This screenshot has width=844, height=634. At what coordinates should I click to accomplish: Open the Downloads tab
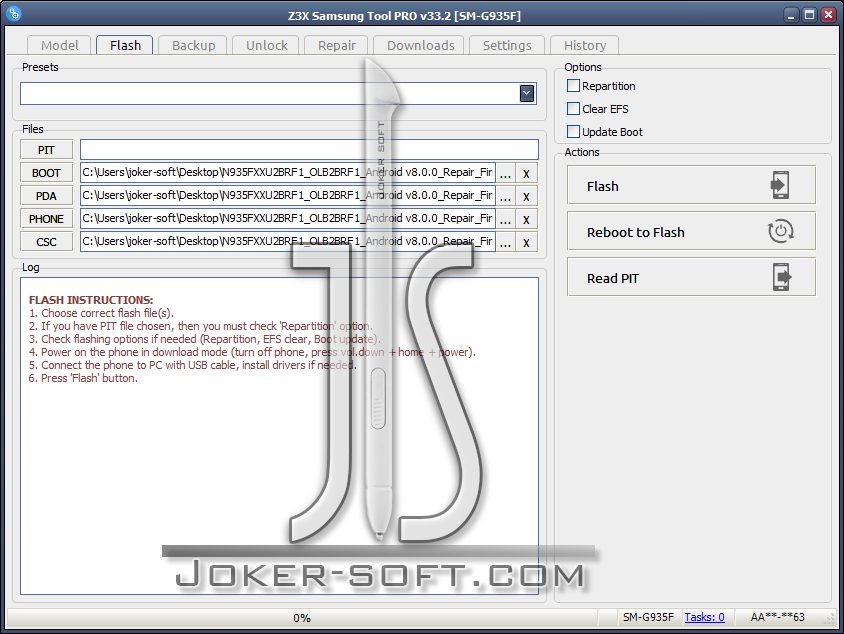pos(420,45)
